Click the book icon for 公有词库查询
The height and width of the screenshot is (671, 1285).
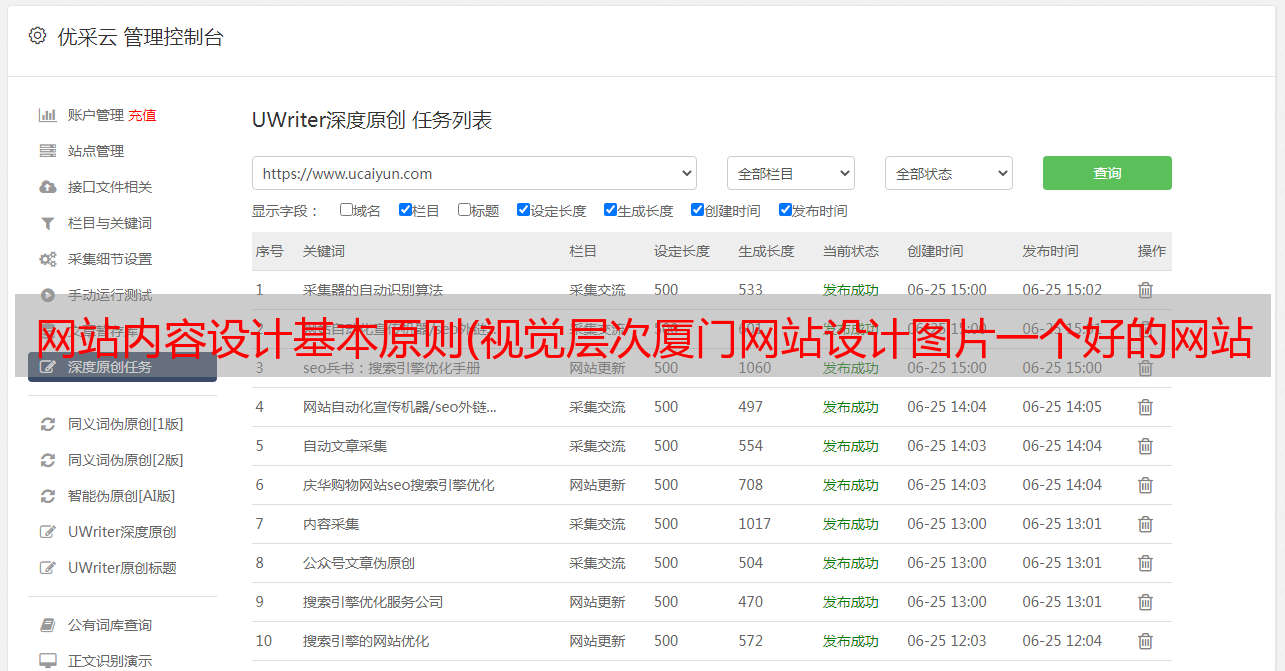(47, 625)
